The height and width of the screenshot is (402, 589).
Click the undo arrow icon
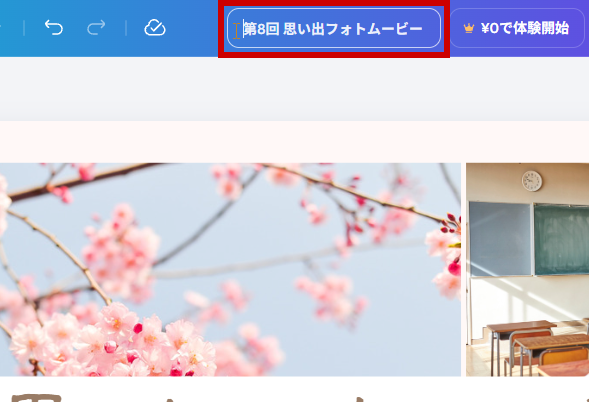coord(54,28)
